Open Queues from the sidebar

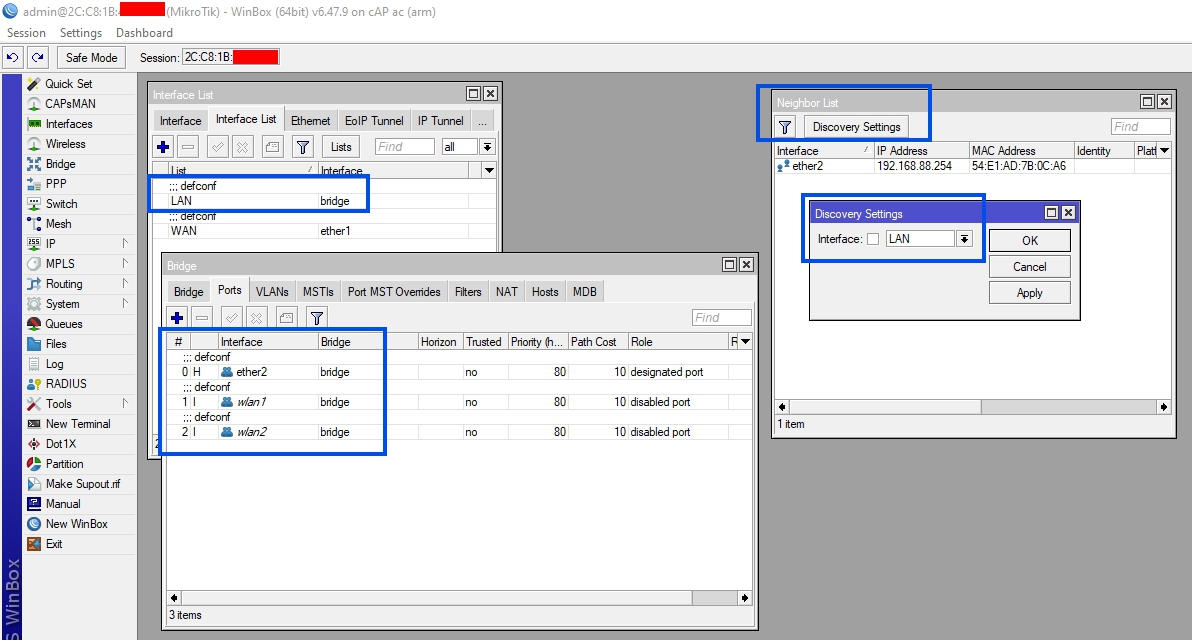click(x=63, y=324)
